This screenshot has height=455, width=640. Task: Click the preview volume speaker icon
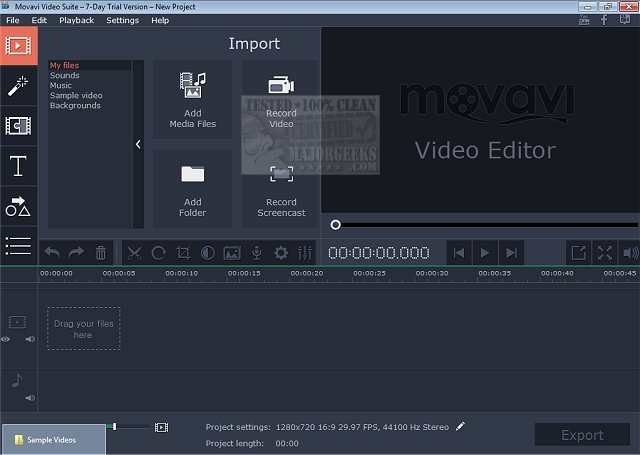point(630,253)
